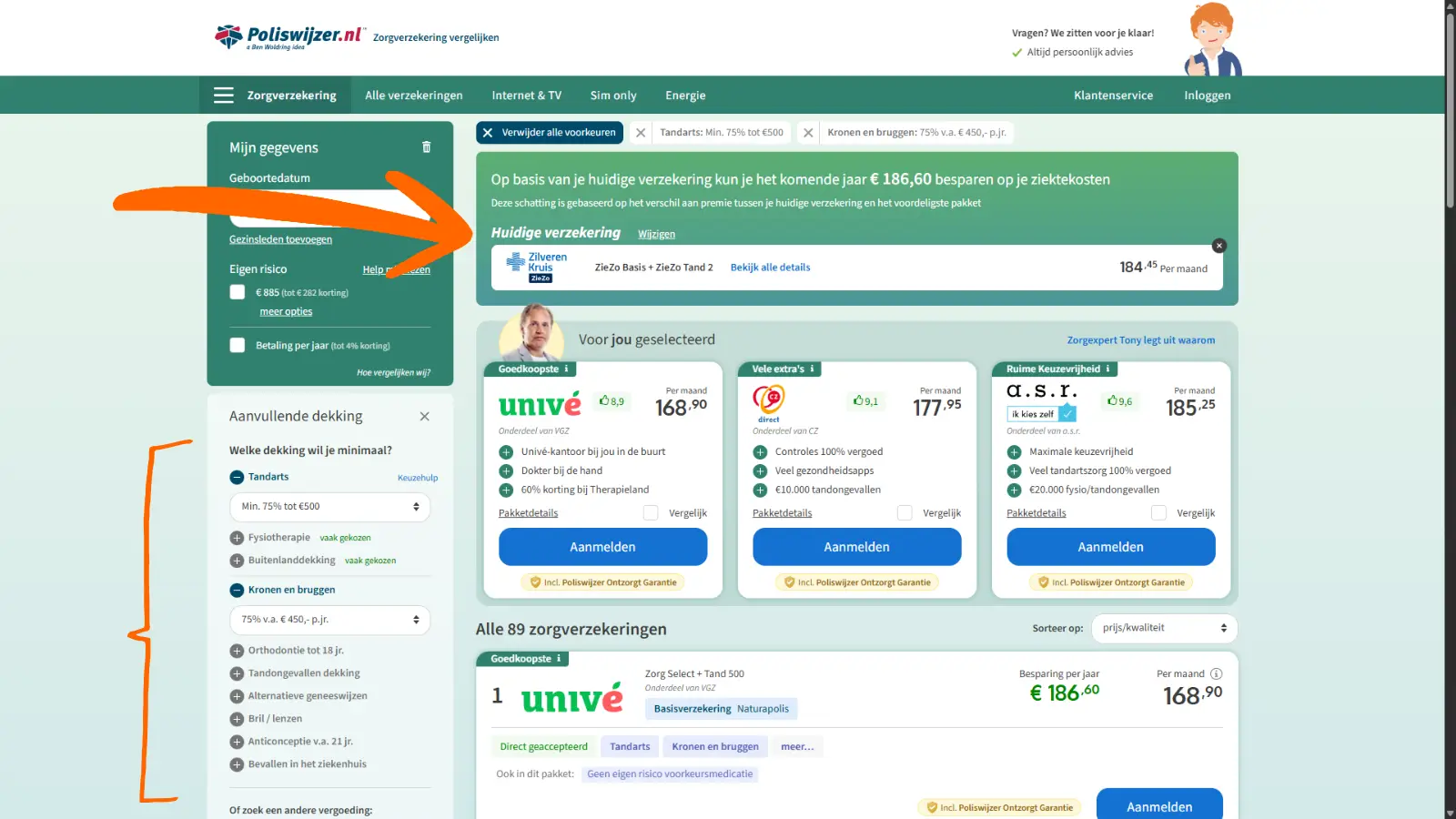The width and height of the screenshot is (1456, 819).
Task: Collapse the Kronen en bruggen option
Action: pyautogui.click(x=237, y=590)
